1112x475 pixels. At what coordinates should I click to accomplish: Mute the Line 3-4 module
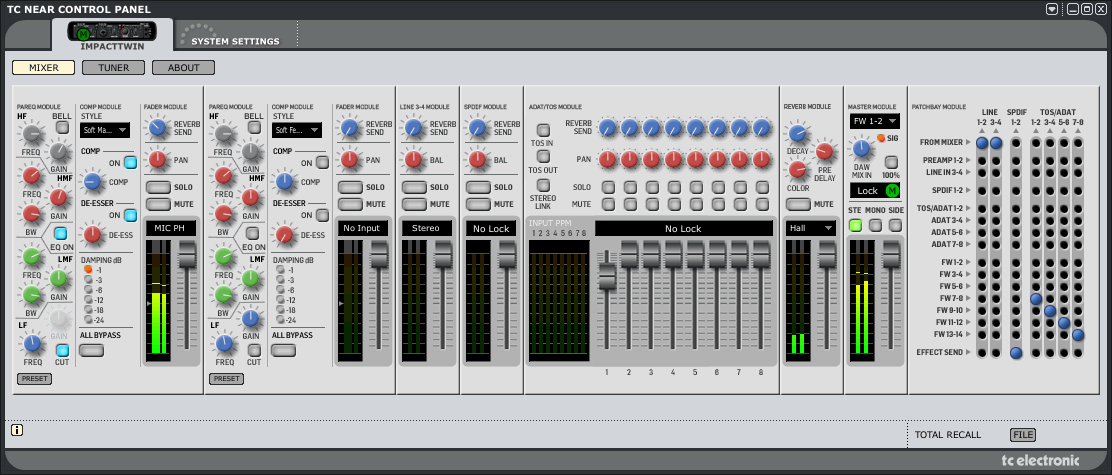pos(415,204)
